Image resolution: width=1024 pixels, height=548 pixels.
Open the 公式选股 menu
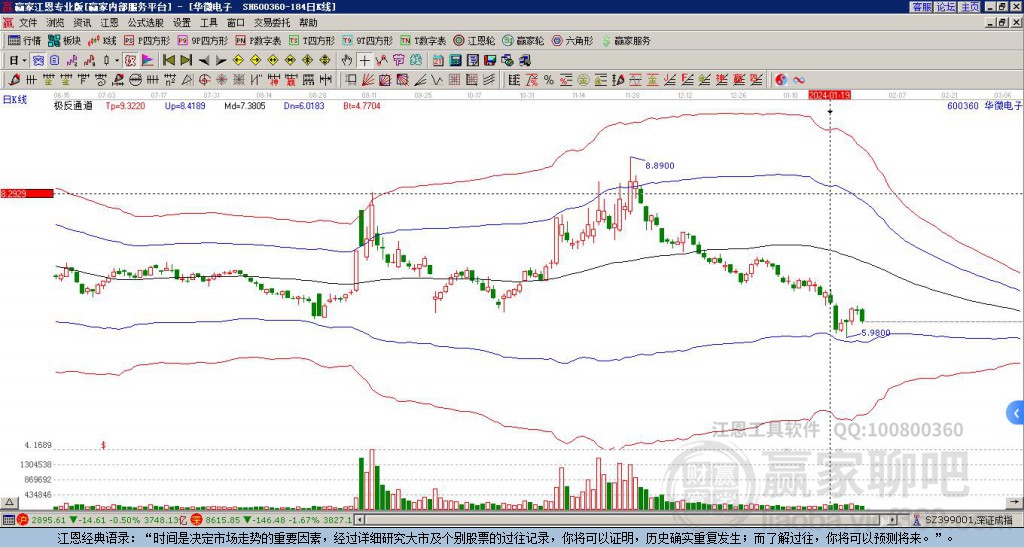[x=146, y=23]
